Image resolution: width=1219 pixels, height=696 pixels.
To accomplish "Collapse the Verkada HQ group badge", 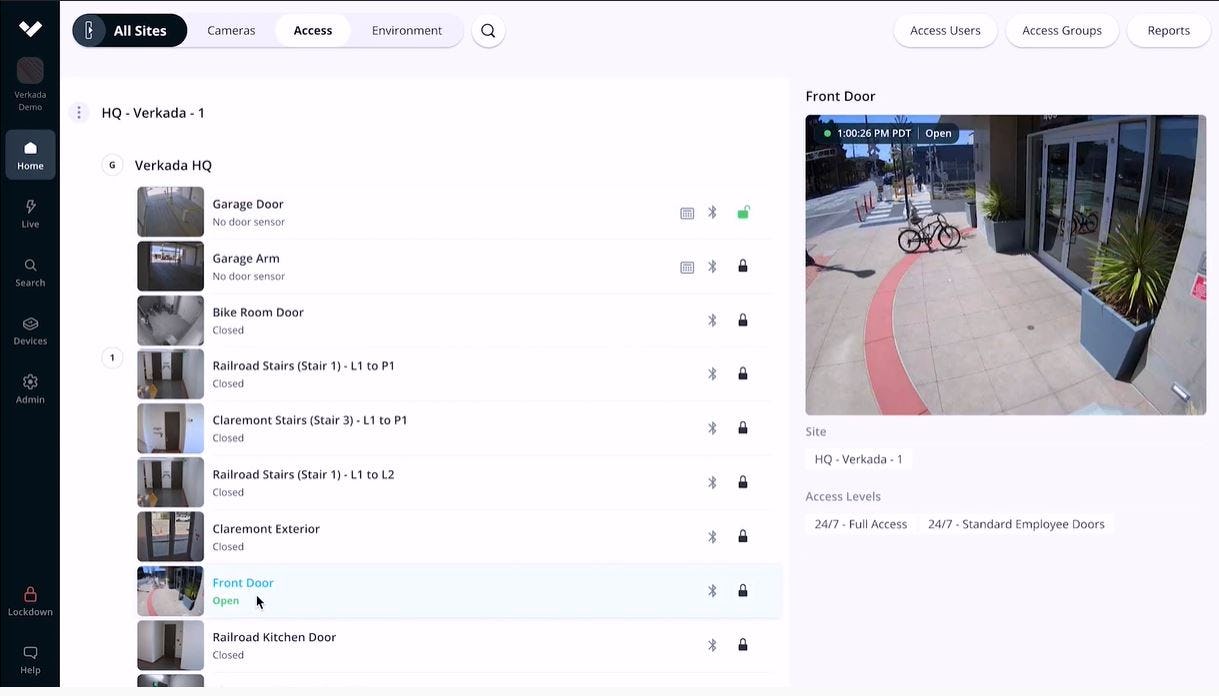I will [x=112, y=164].
